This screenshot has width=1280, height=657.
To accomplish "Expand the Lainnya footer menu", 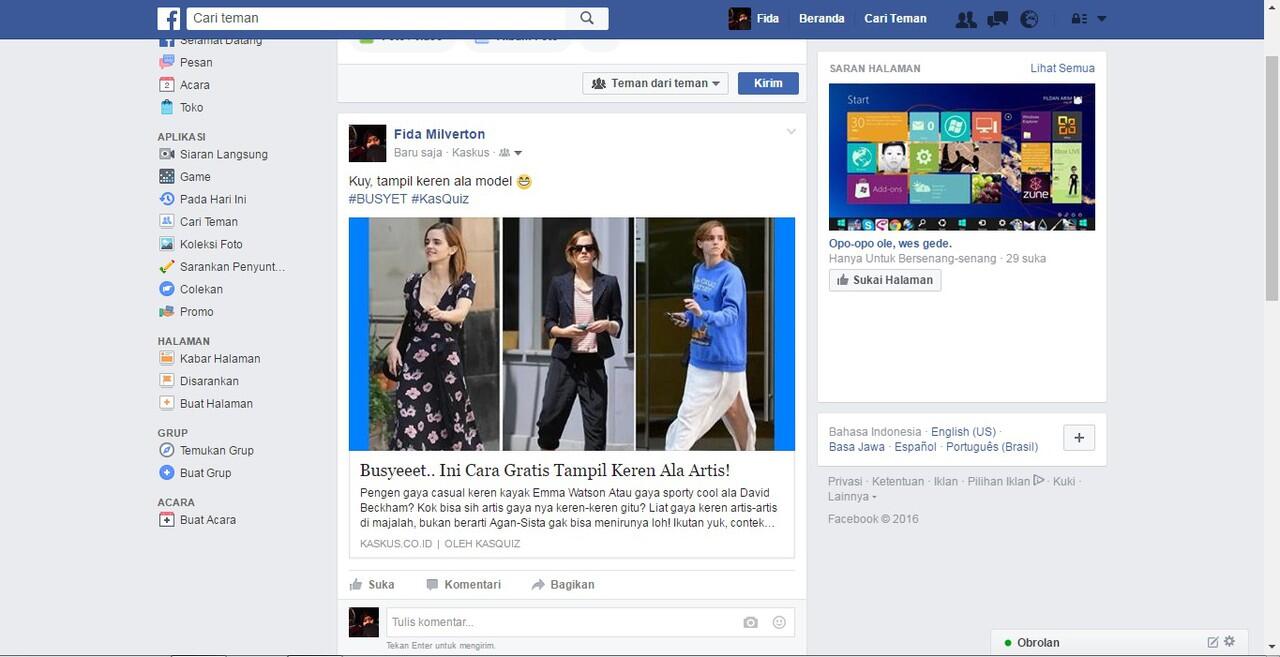I will tap(852, 496).
